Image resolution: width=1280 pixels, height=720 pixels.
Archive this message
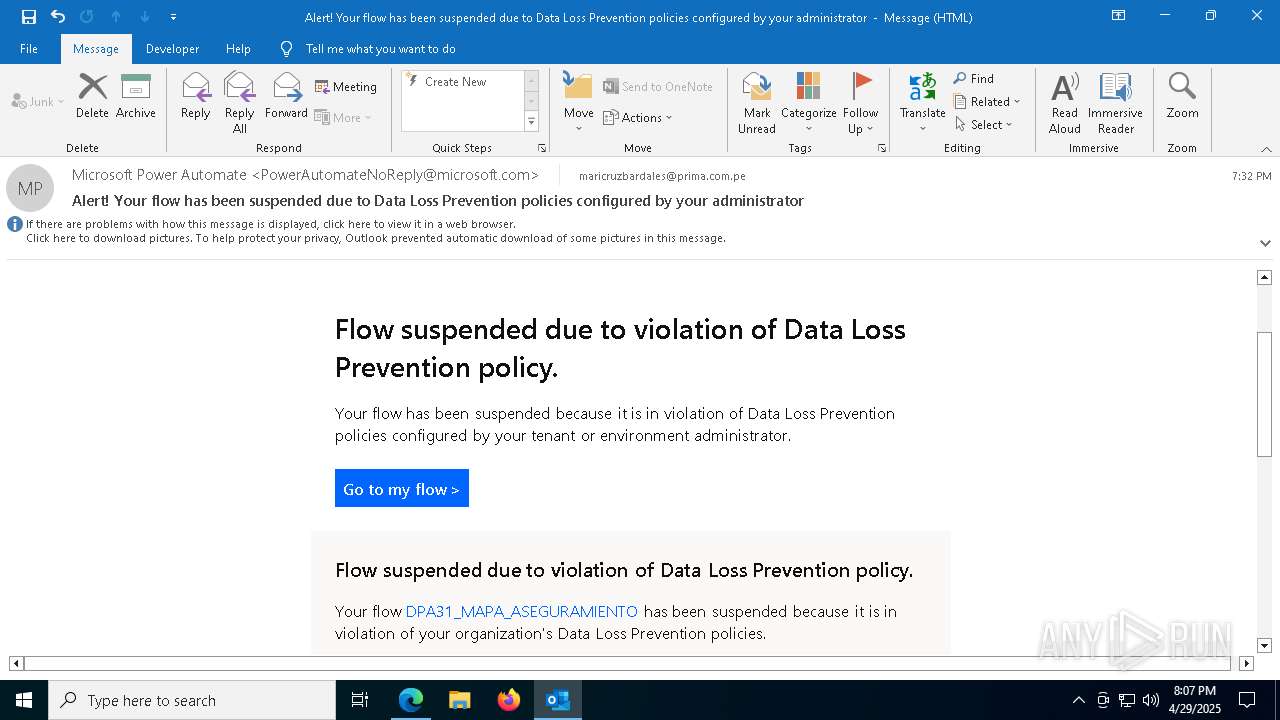136,96
